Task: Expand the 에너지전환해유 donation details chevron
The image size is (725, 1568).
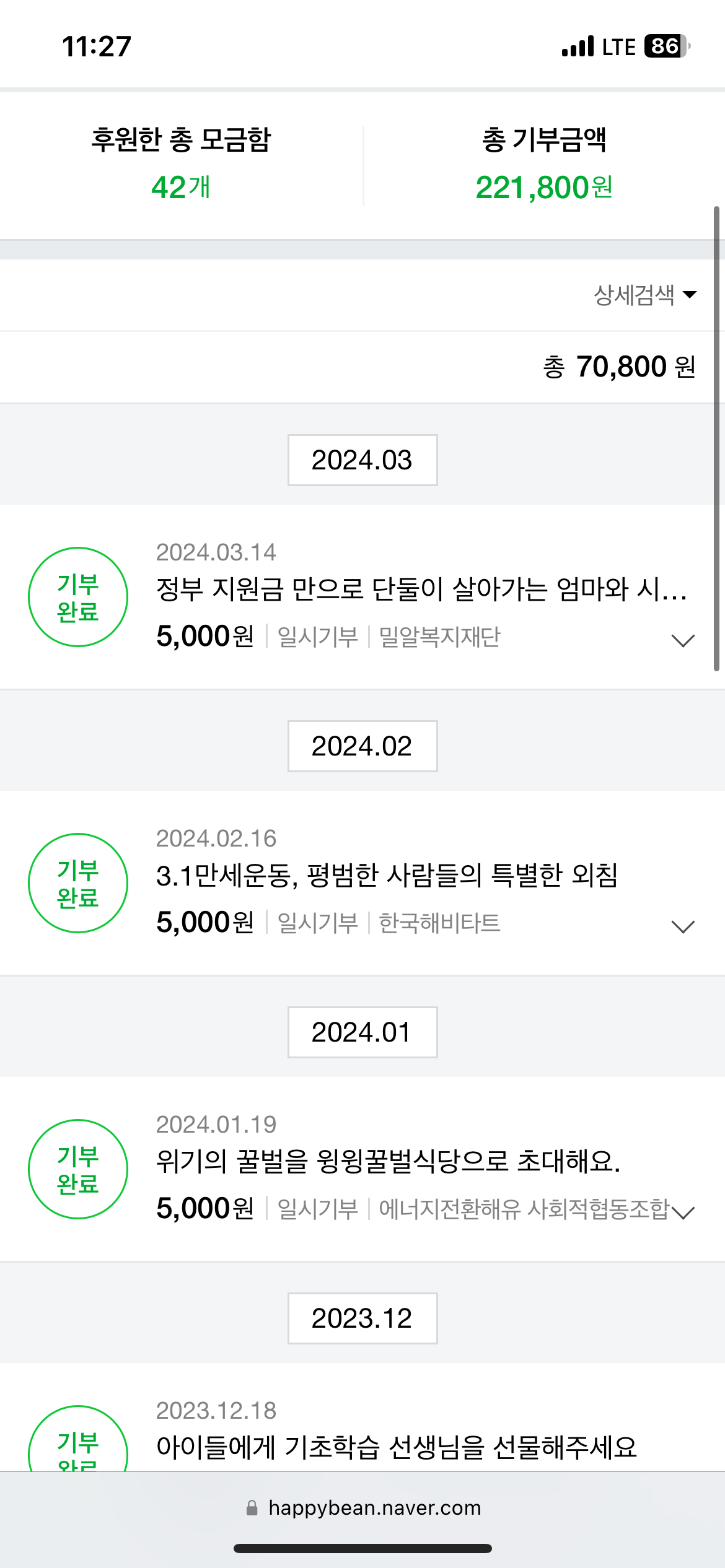Action: click(x=683, y=1213)
